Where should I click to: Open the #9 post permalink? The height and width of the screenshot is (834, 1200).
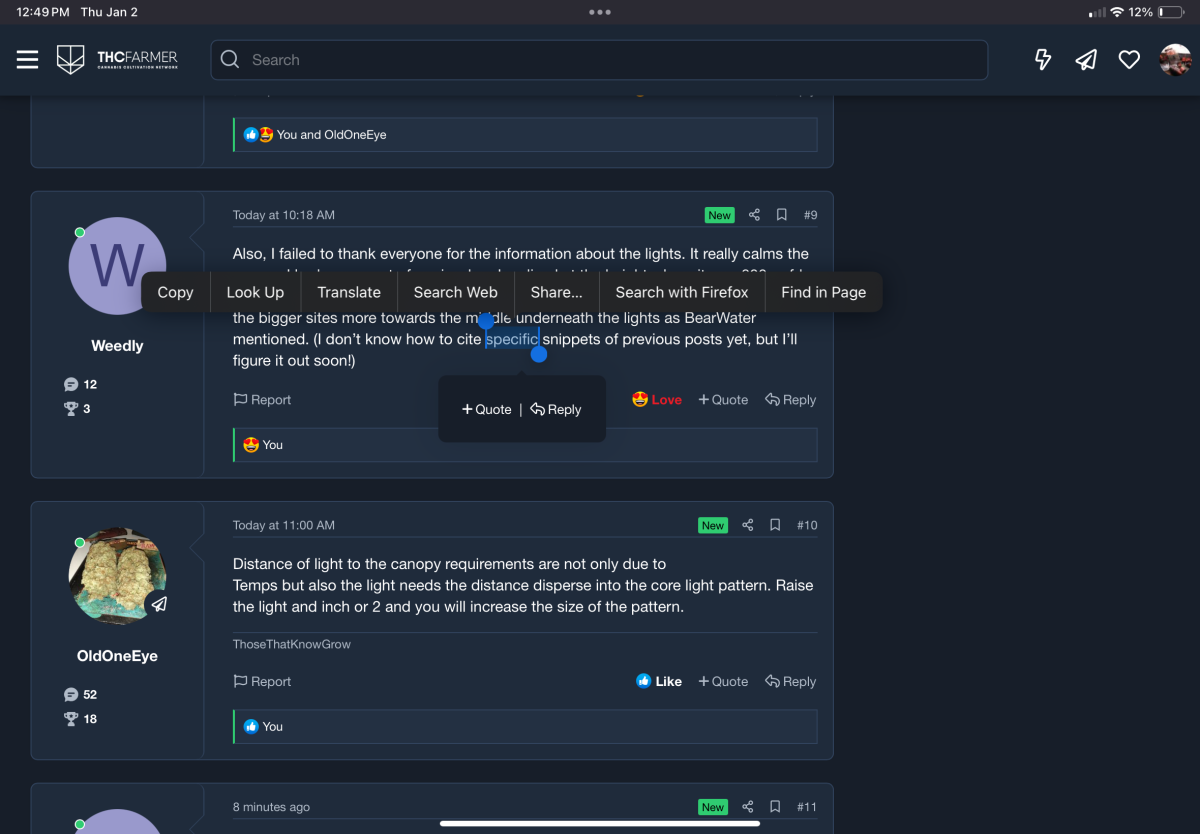tap(810, 215)
